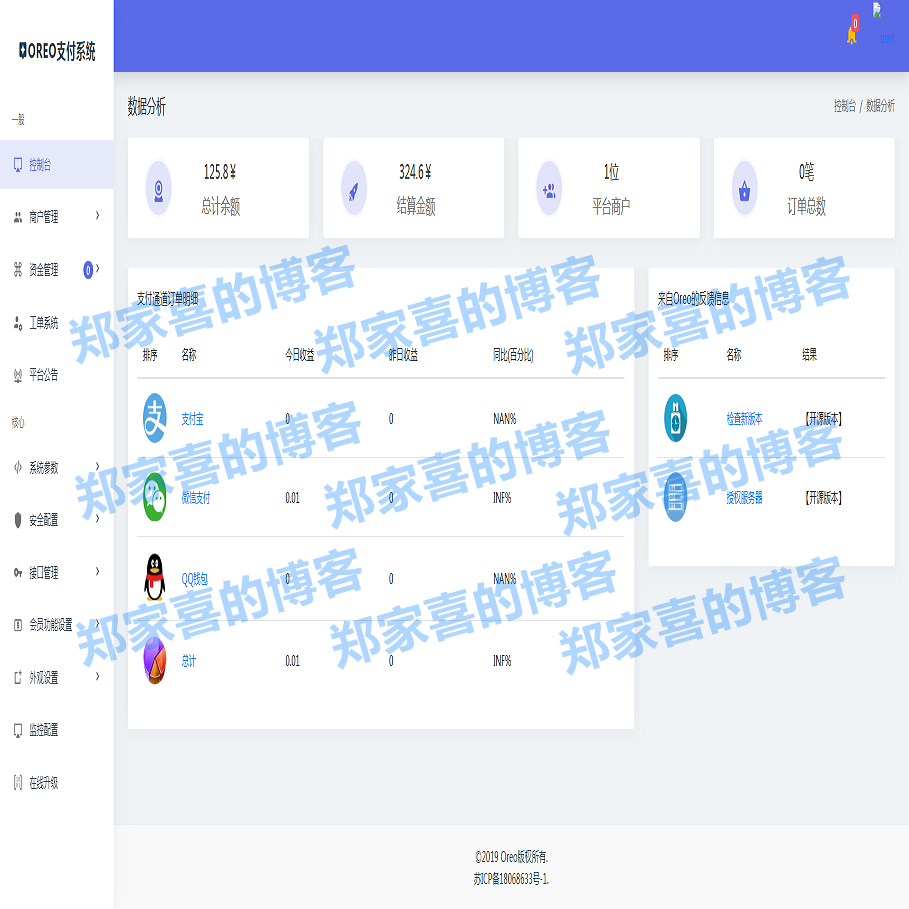Image resolution: width=909 pixels, height=909 pixels.
Task: Click the 检查新版本 circular icon
Action: (x=675, y=417)
